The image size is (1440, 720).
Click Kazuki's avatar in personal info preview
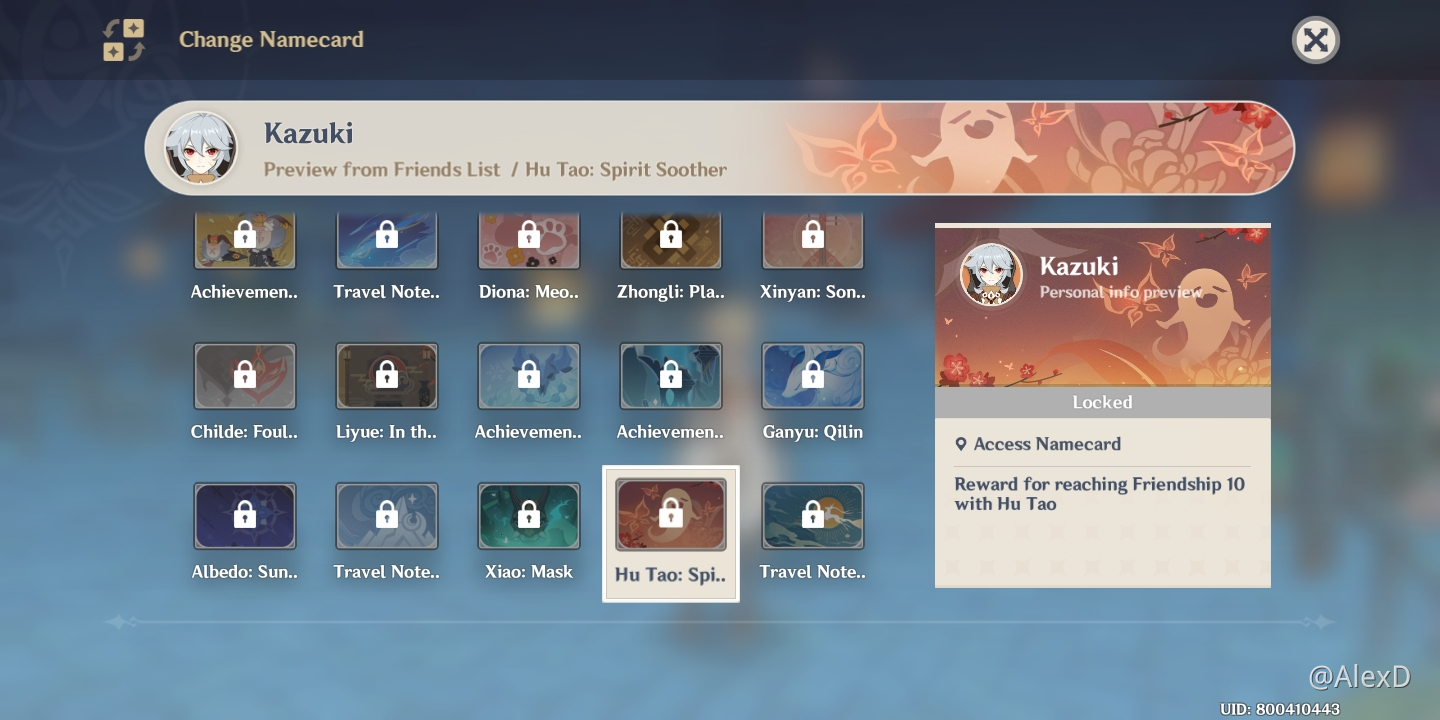point(991,273)
